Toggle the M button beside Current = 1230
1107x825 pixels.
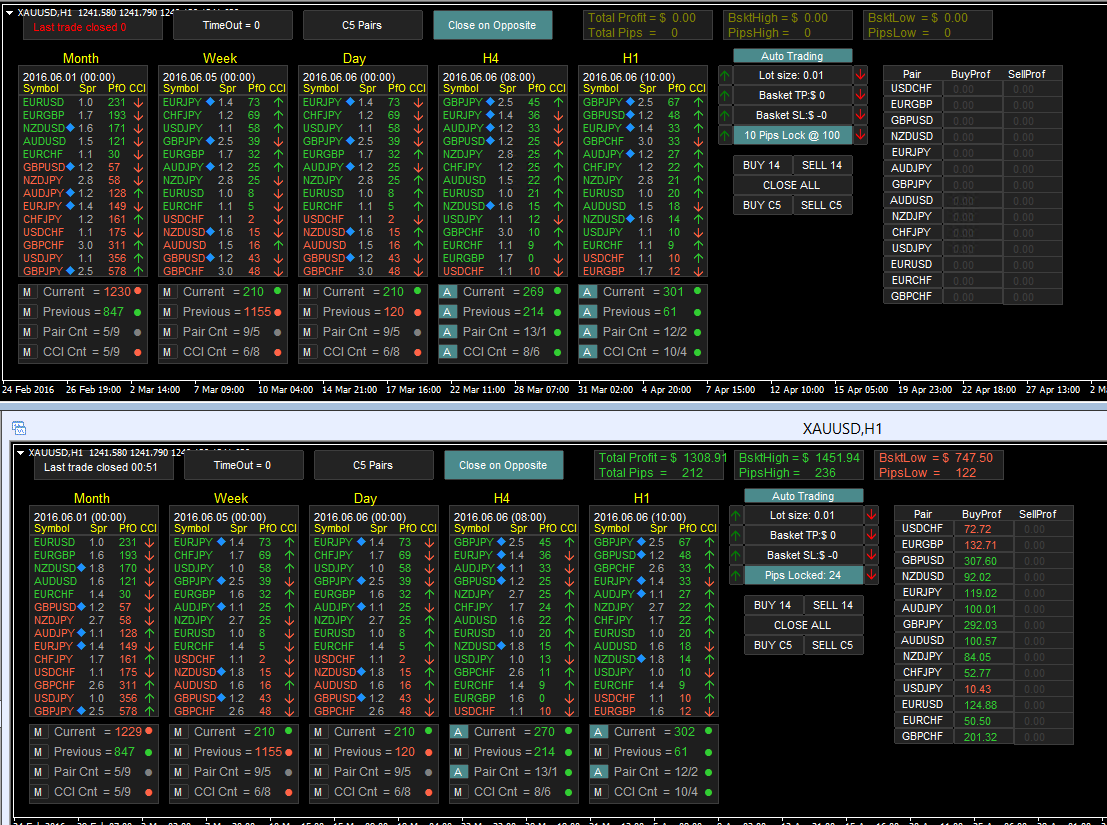tap(28, 292)
